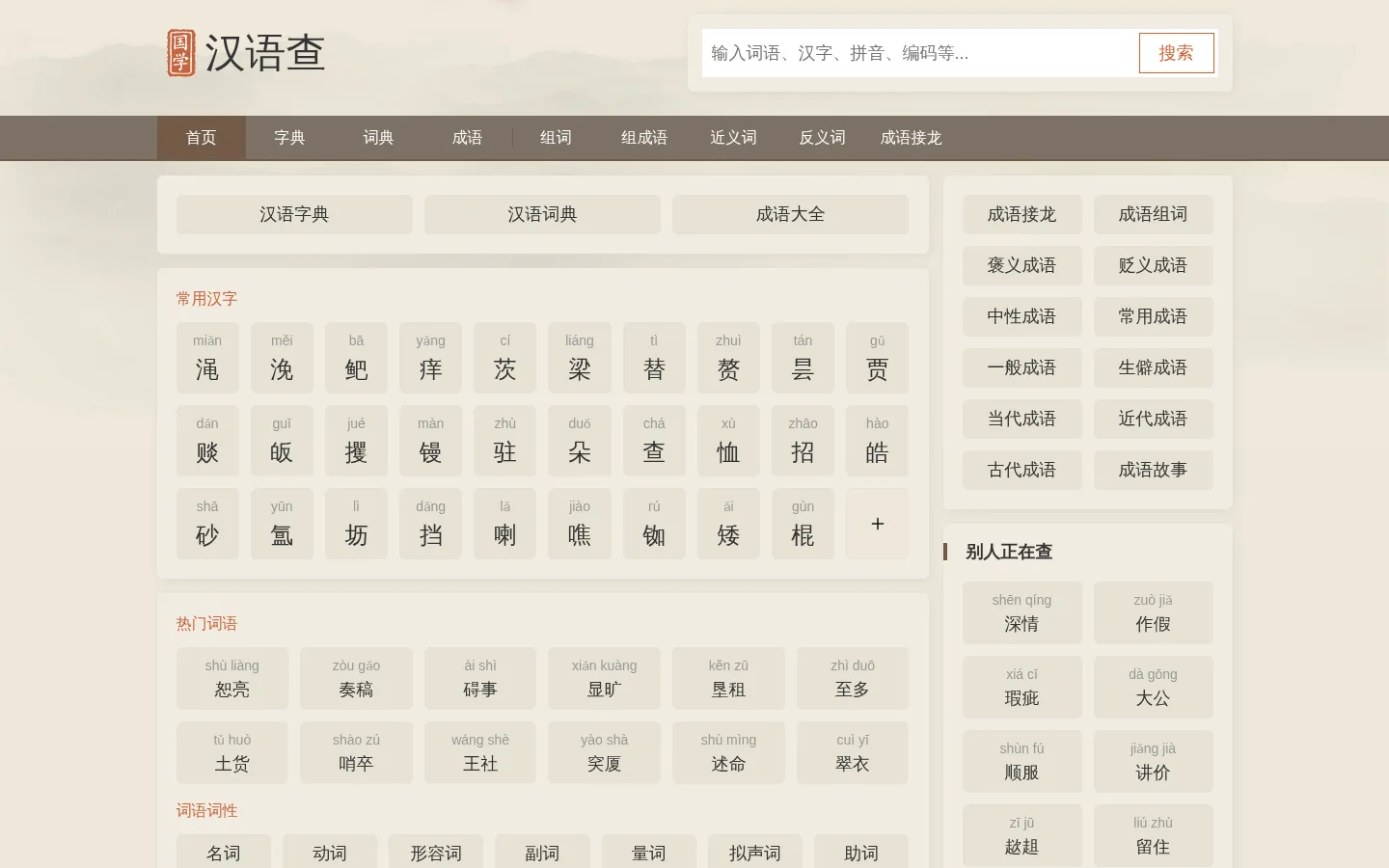Open 成语接龙 in the top navigation bar
Viewport: 1389px width, 868px height.
[x=911, y=138]
